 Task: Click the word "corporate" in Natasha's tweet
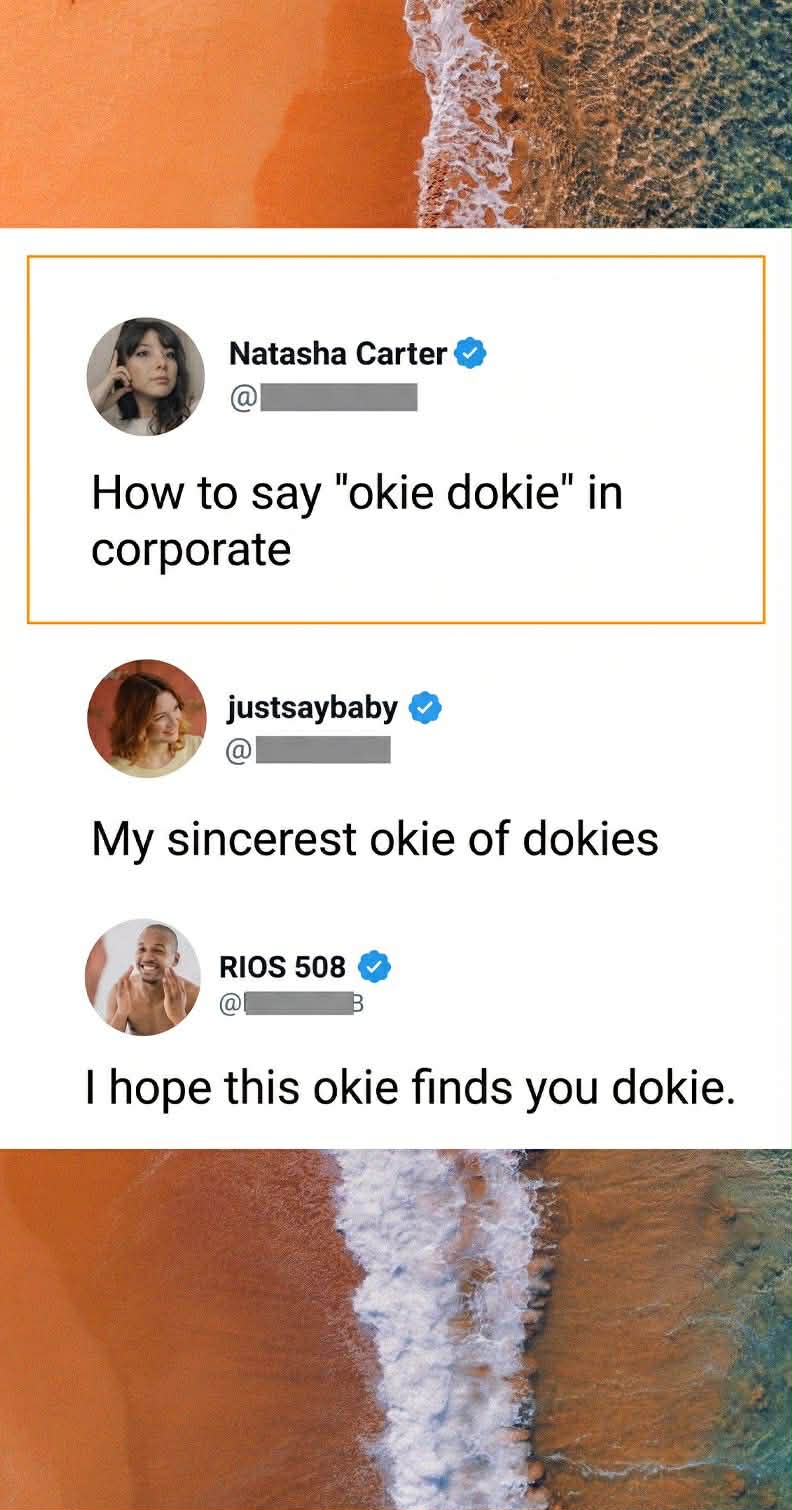point(191,549)
